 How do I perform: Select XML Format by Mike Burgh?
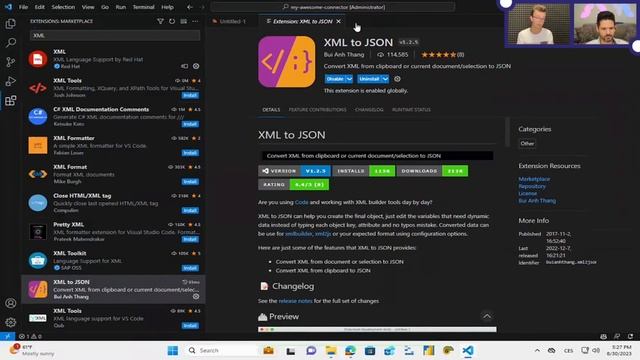click(113, 174)
